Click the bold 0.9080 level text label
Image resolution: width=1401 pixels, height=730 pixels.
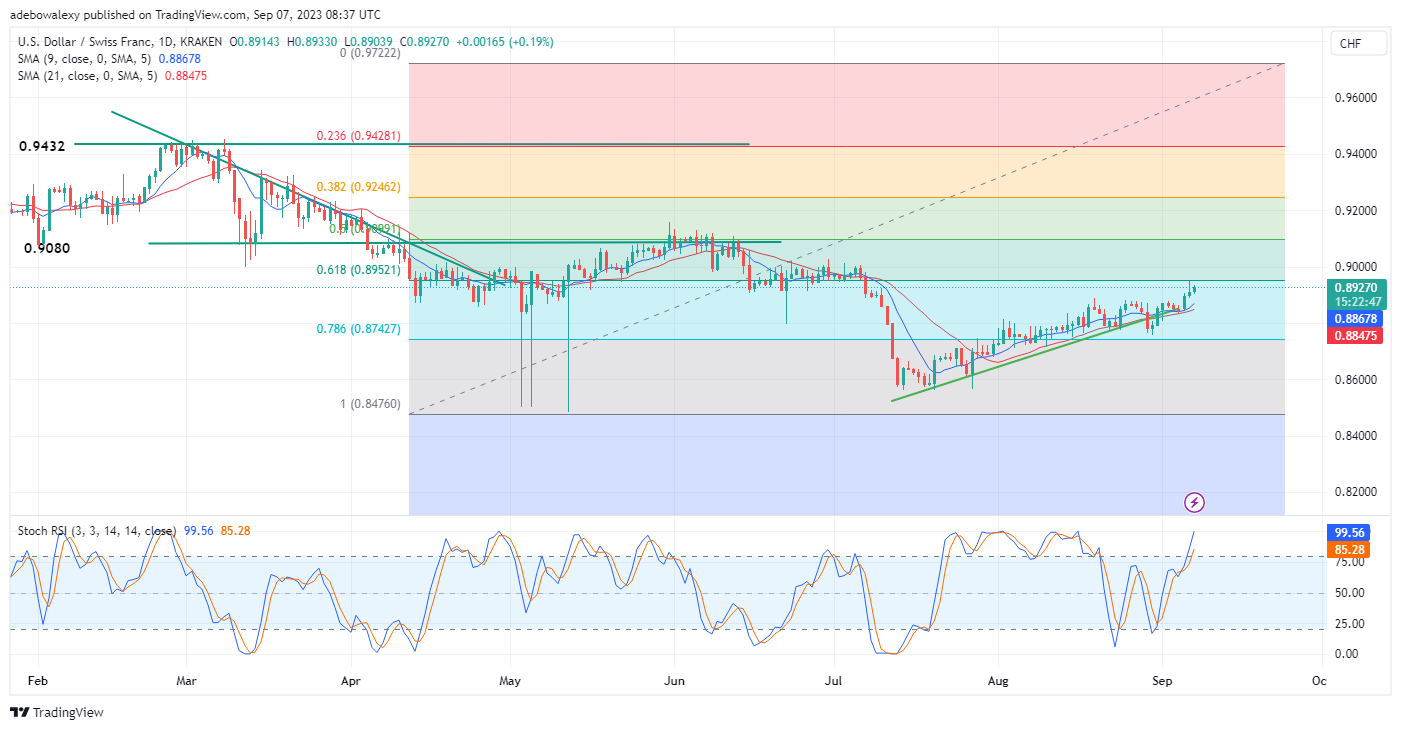47,247
